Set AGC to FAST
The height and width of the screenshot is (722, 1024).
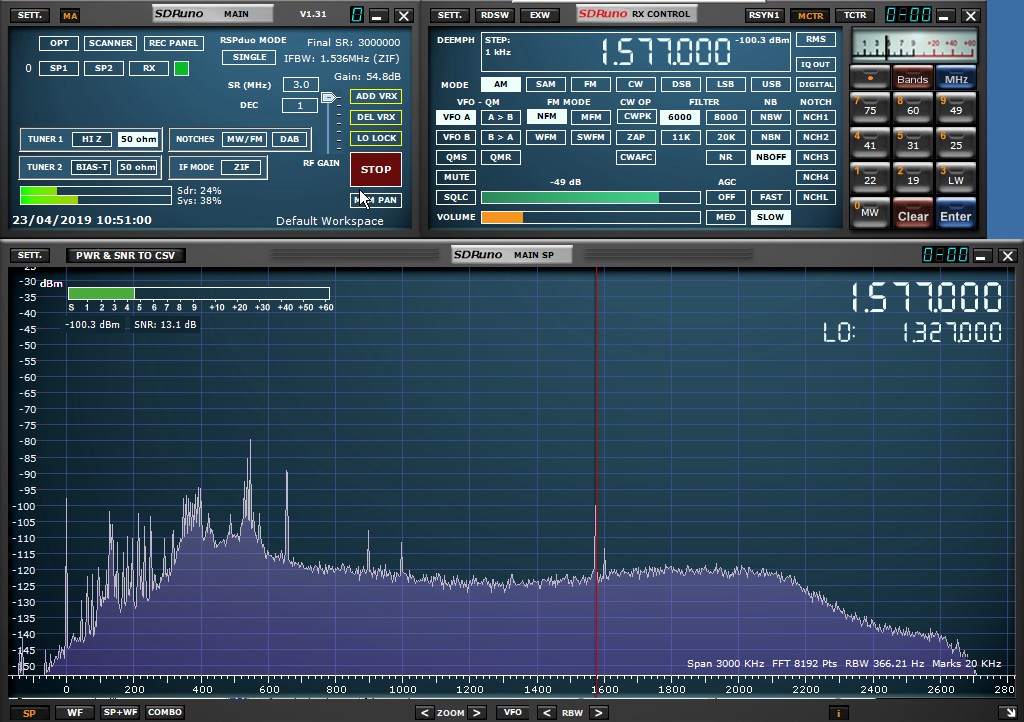pyautogui.click(x=771, y=197)
